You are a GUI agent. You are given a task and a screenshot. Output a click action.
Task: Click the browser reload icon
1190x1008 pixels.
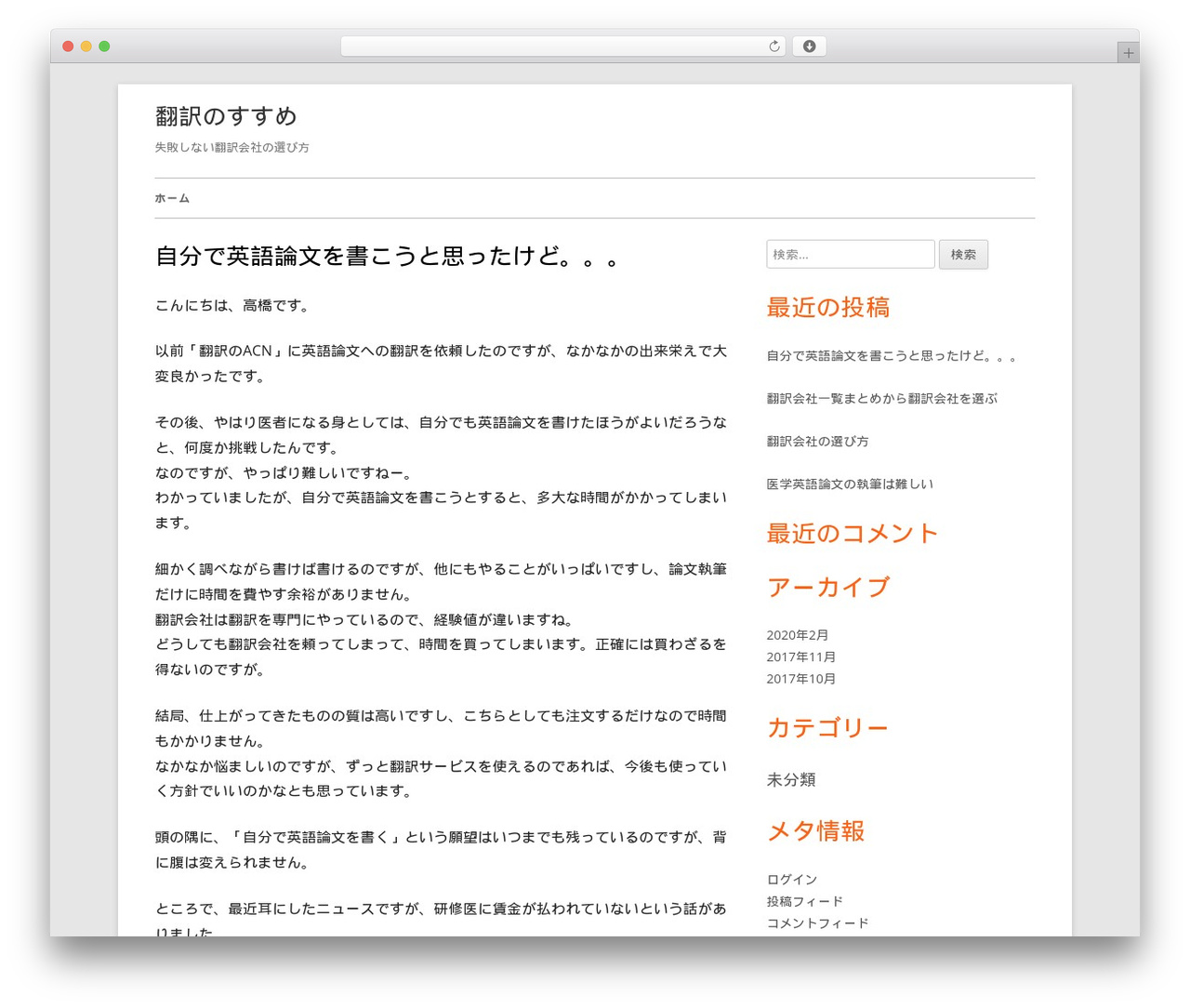[x=774, y=46]
